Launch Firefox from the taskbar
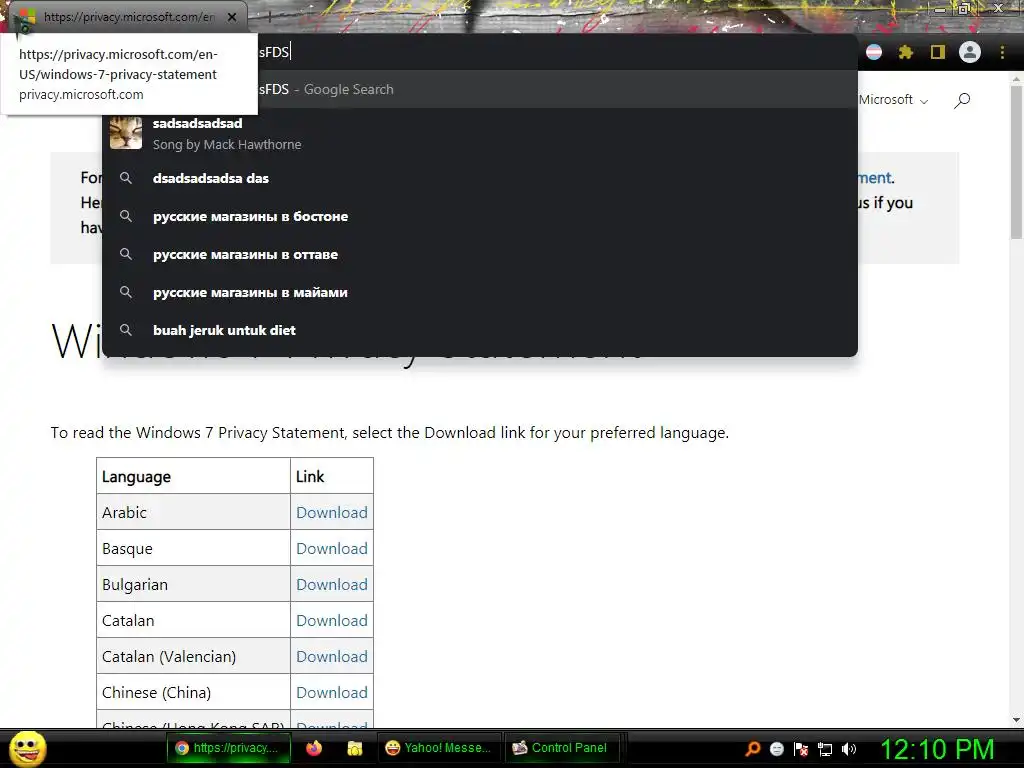Viewport: 1024px width, 768px height. pyautogui.click(x=314, y=748)
